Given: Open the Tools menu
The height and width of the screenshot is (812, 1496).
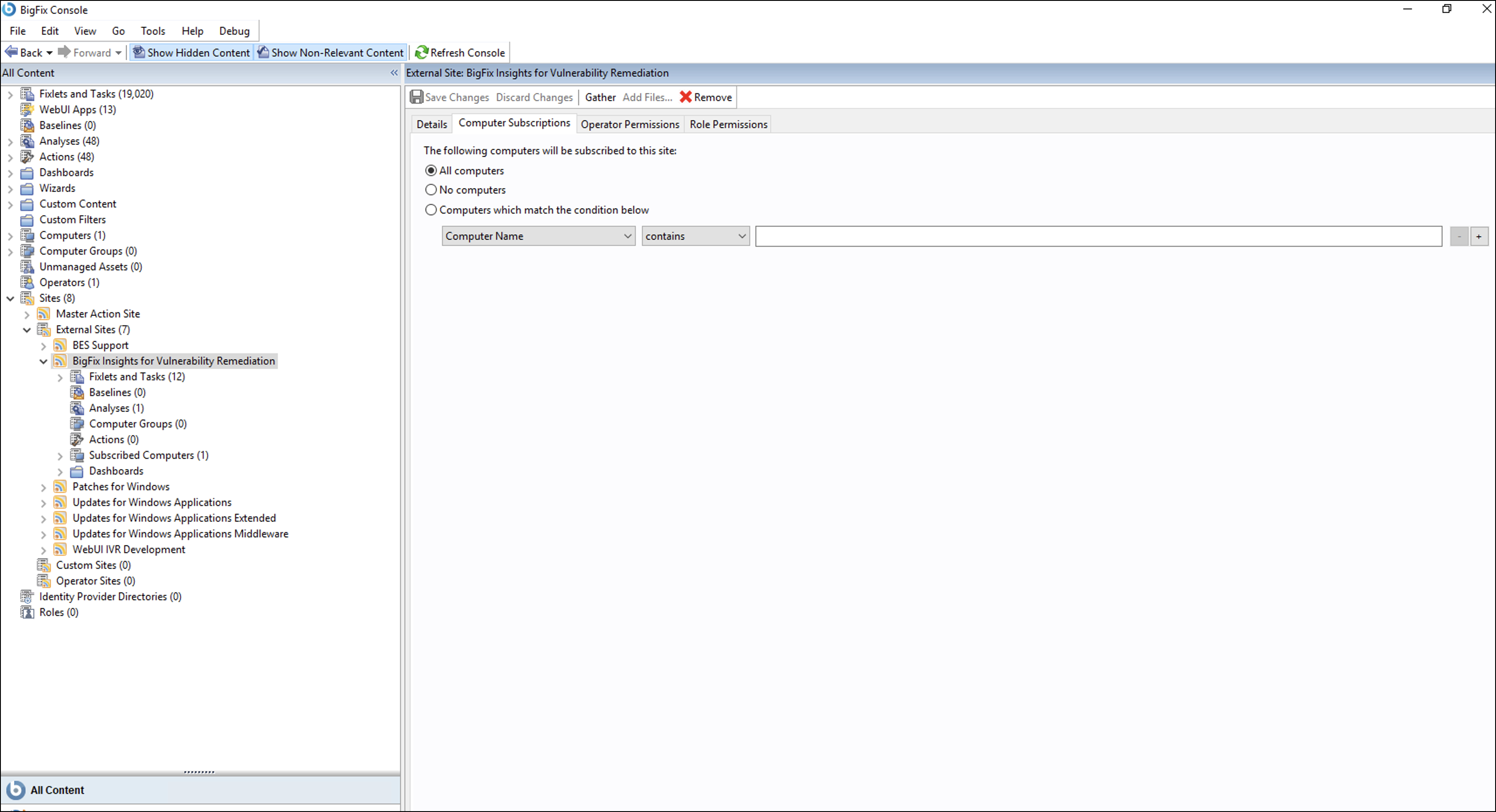Looking at the screenshot, I should (x=153, y=31).
